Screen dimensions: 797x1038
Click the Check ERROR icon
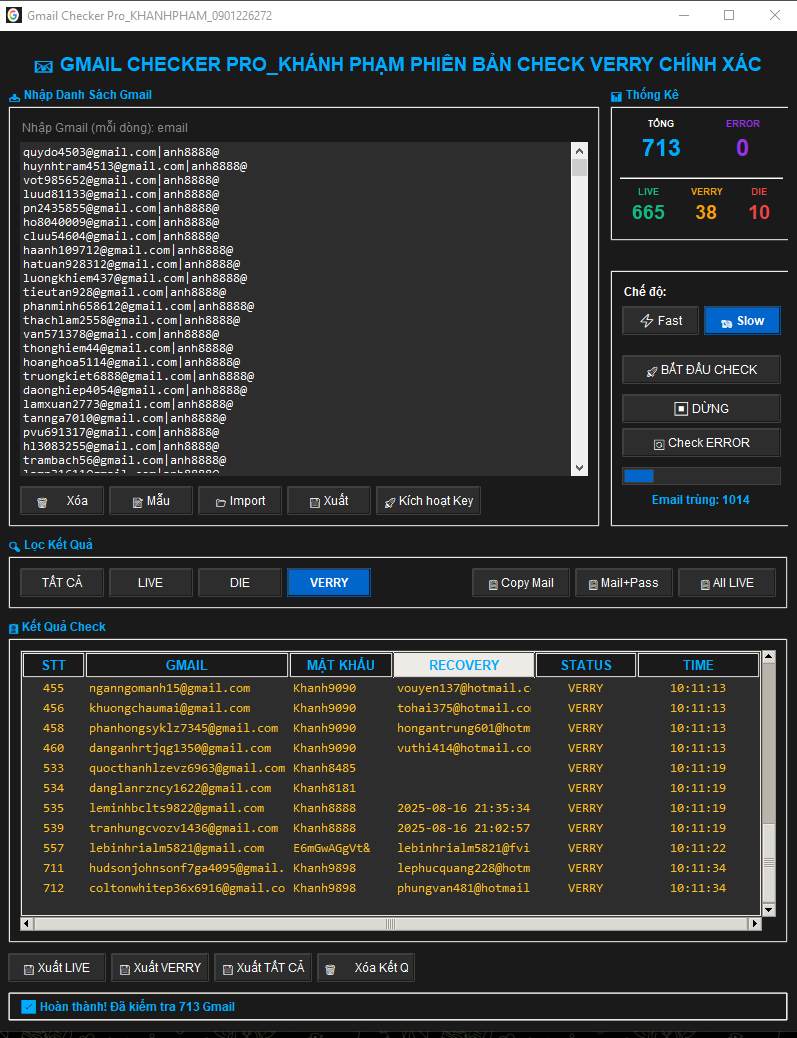click(x=659, y=444)
